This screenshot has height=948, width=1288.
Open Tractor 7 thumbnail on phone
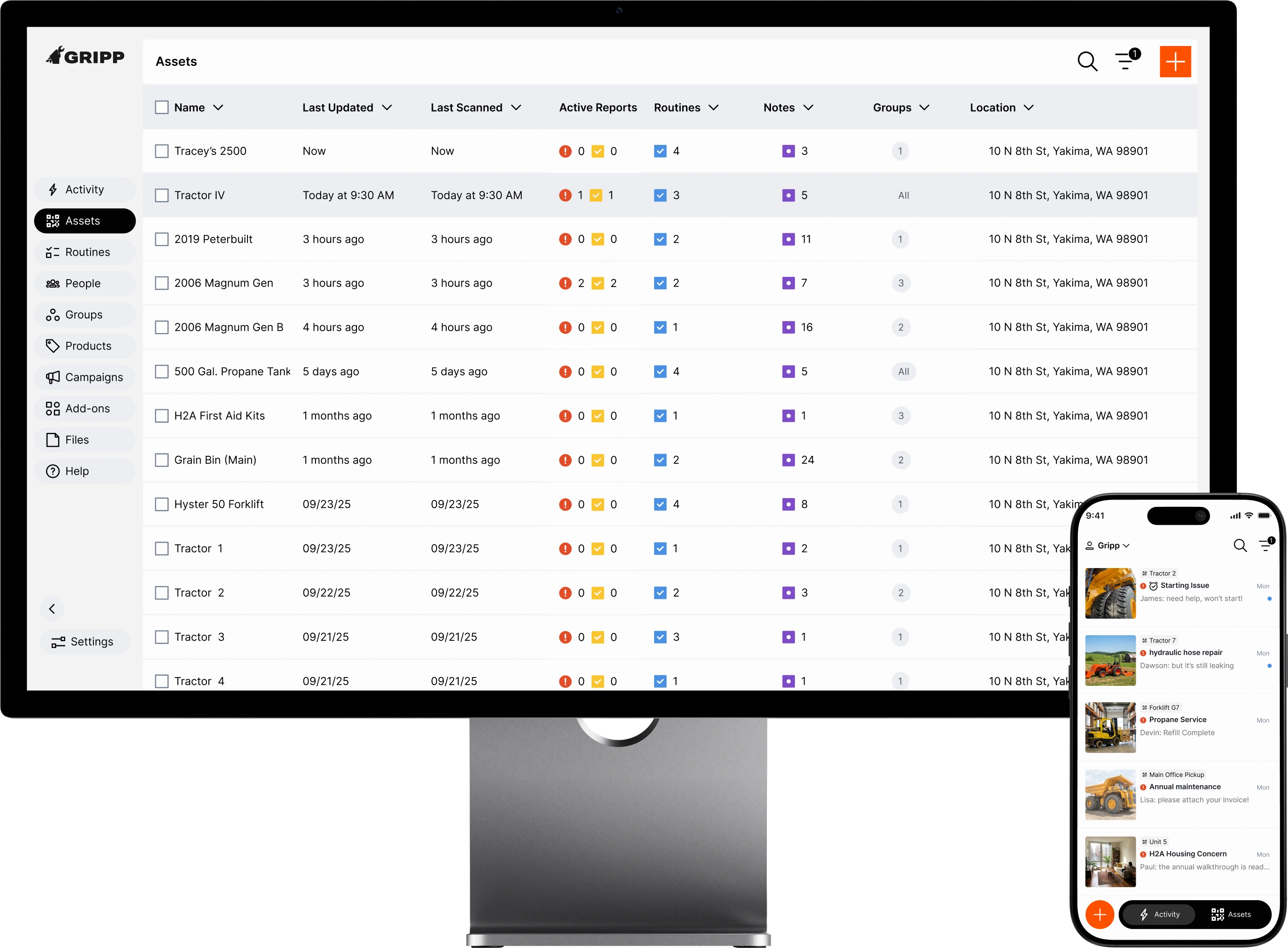point(1110,661)
